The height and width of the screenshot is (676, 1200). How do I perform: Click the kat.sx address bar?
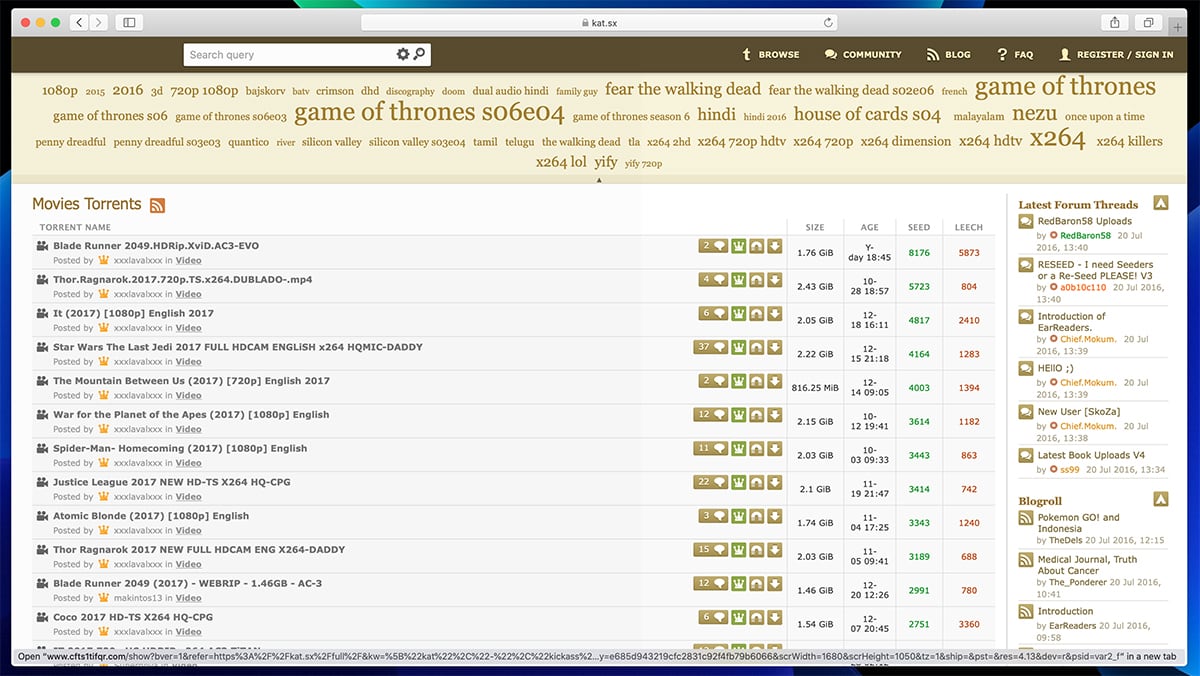tap(599, 22)
